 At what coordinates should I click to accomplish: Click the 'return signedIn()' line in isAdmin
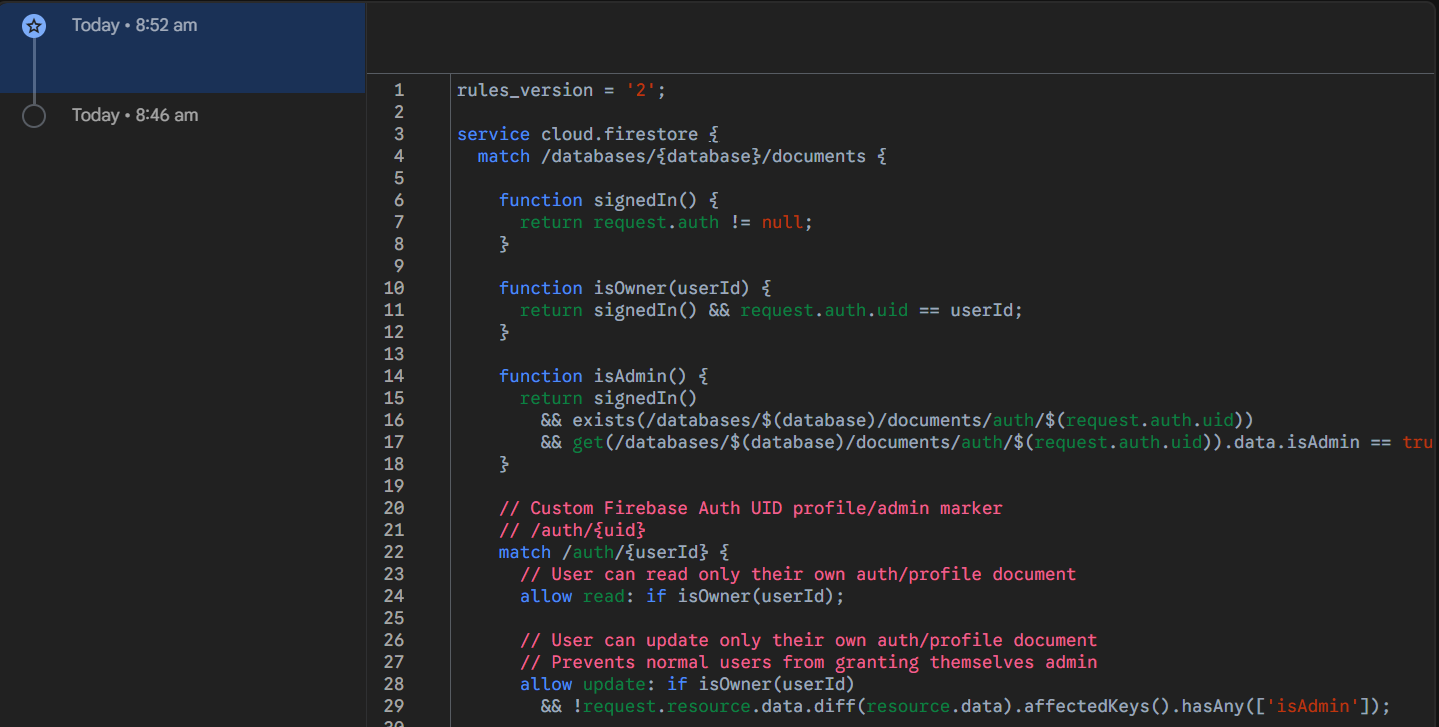pyautogui.click(x=608, y=398)
